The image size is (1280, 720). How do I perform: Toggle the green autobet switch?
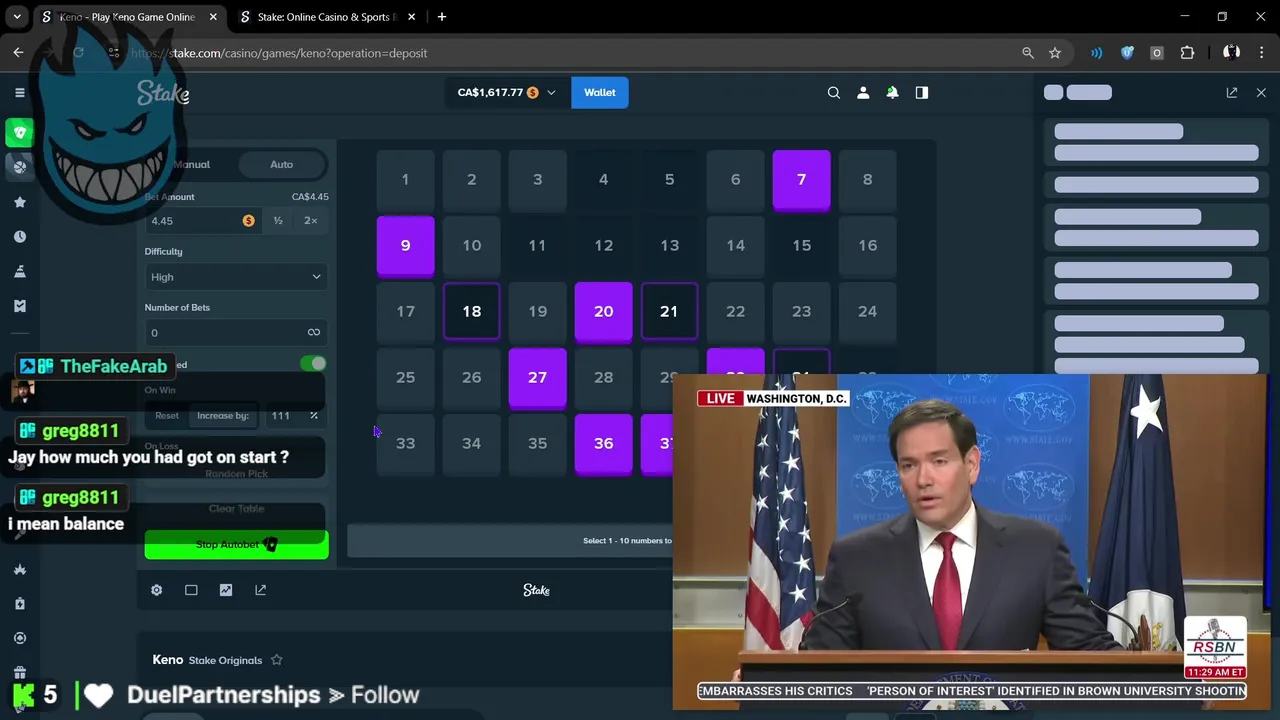coord(313,364)
